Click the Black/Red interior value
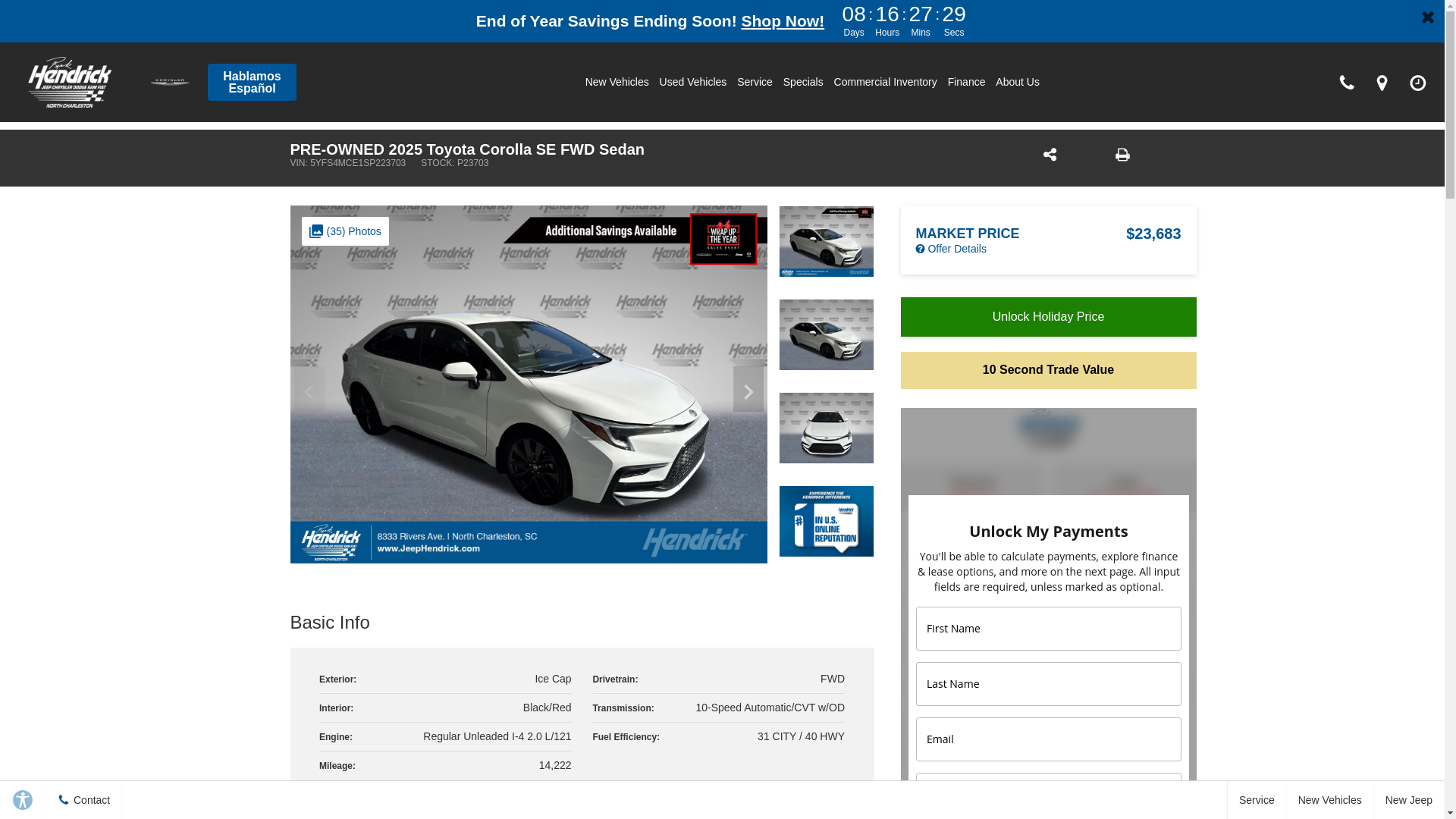The image size is (1456, 819). pyautogui.click(x=547, y=708)
